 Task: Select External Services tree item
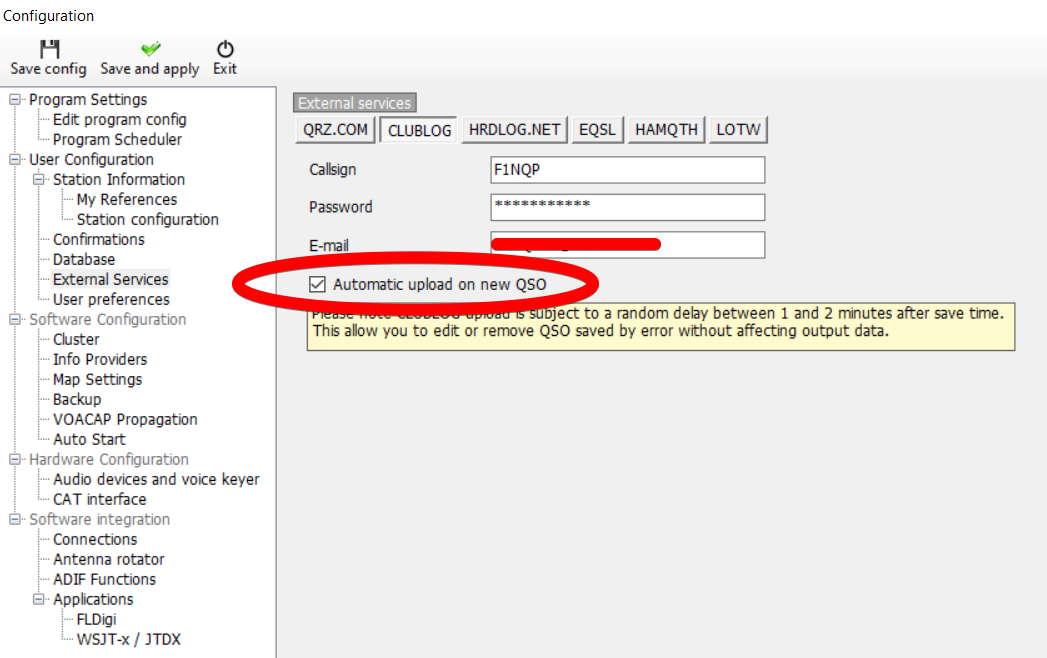pos(111,279)
